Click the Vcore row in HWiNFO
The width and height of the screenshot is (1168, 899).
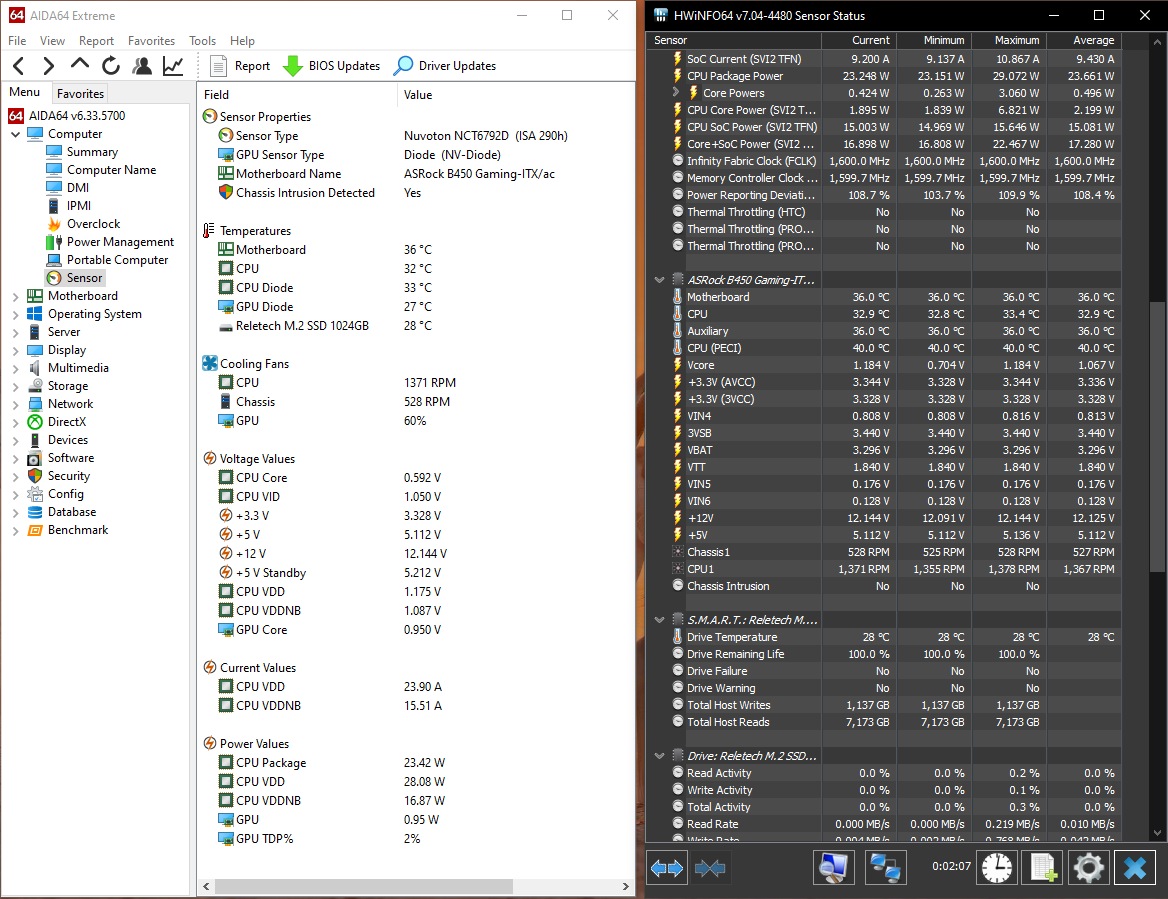[883, 365]
